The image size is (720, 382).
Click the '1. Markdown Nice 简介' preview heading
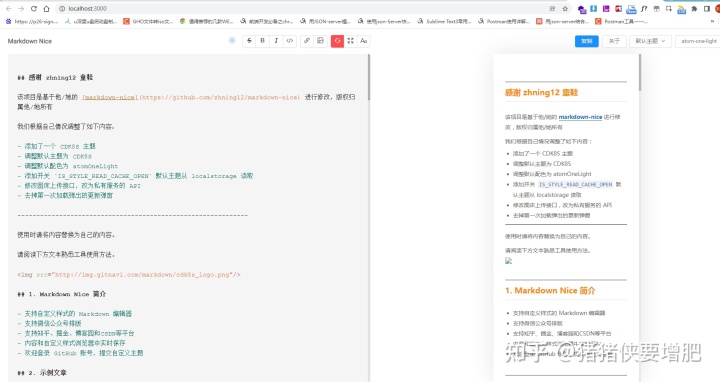pyautogui.click(x=550, y=291)
